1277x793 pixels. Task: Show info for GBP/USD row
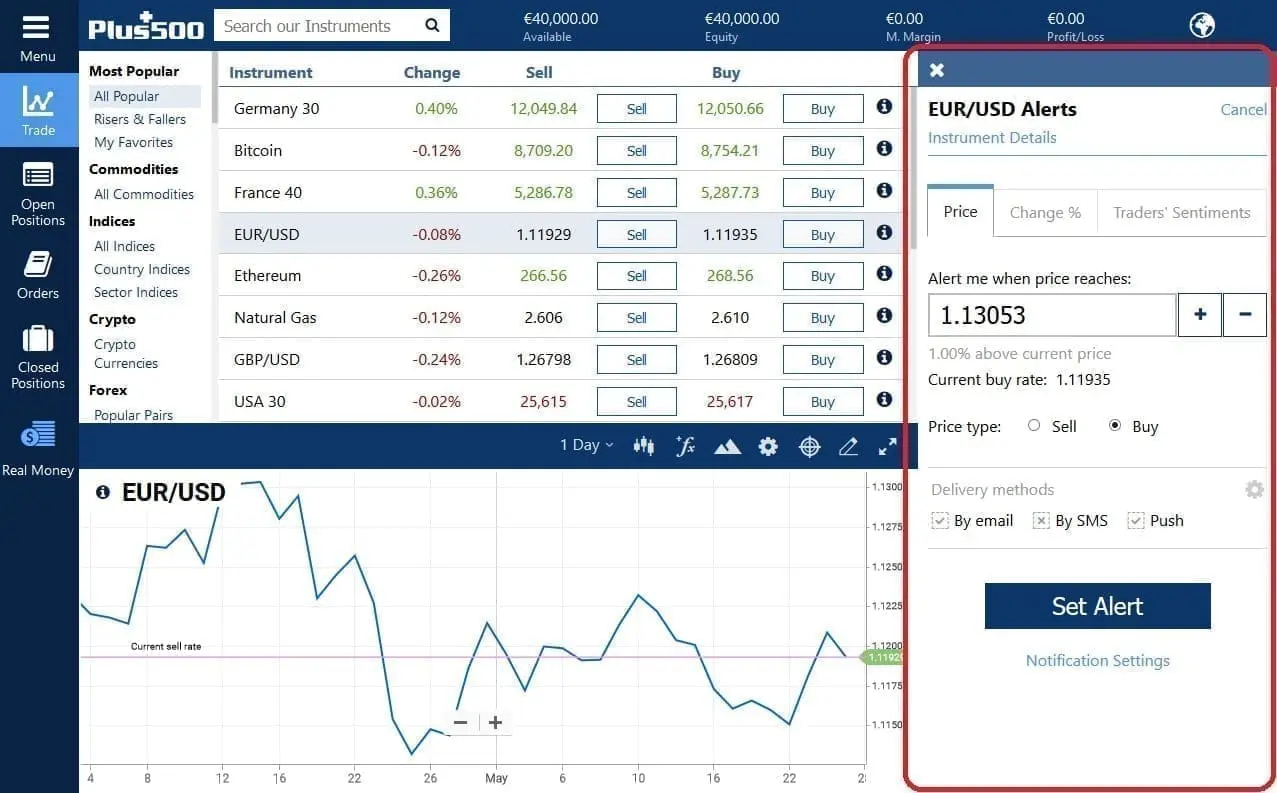pos(884,357)
